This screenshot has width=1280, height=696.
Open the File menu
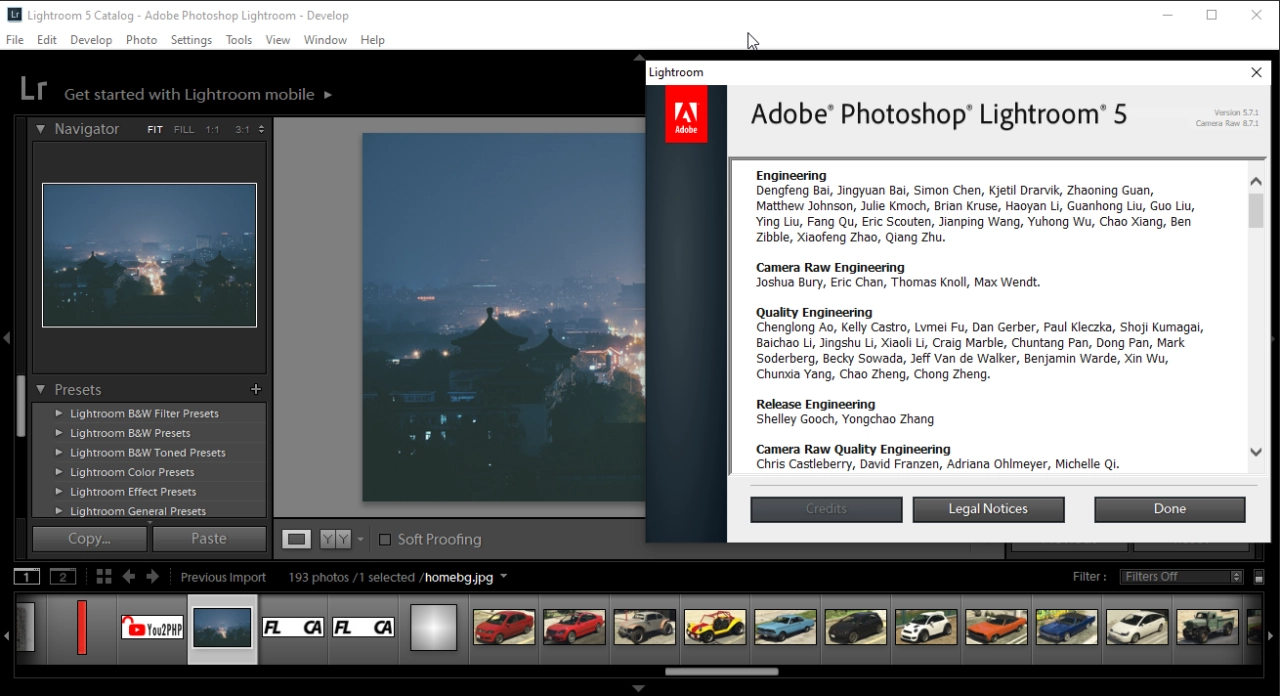[14, 40]
